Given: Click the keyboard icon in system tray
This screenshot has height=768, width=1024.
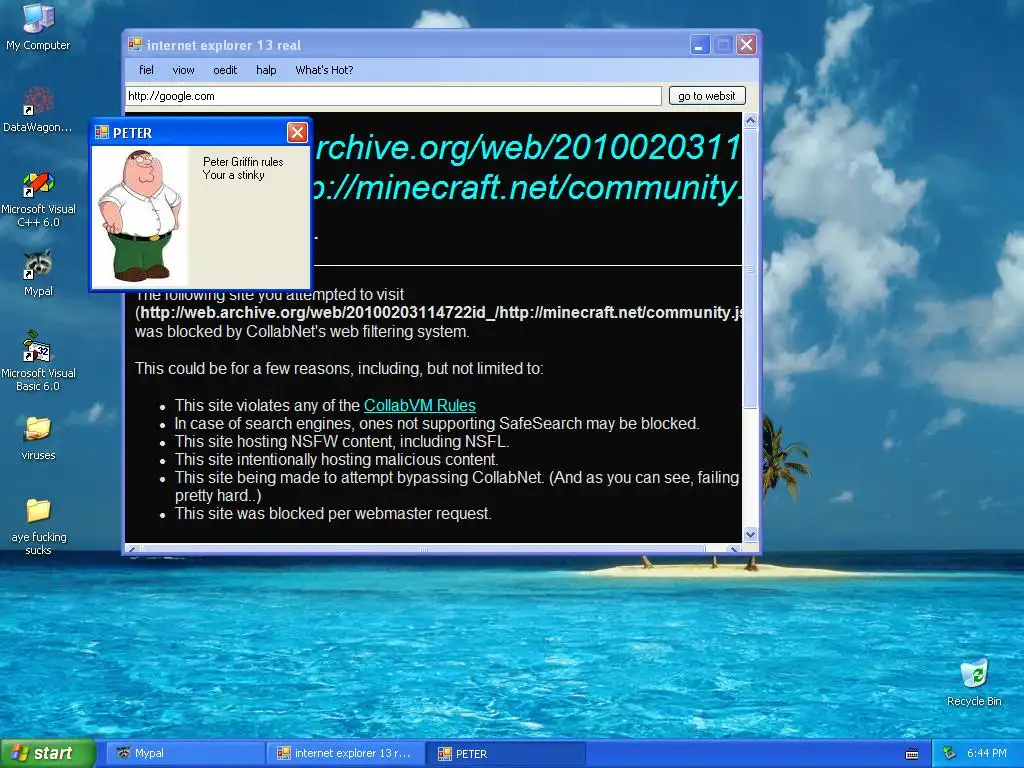Looking at the screenshot, I should 912,754.
